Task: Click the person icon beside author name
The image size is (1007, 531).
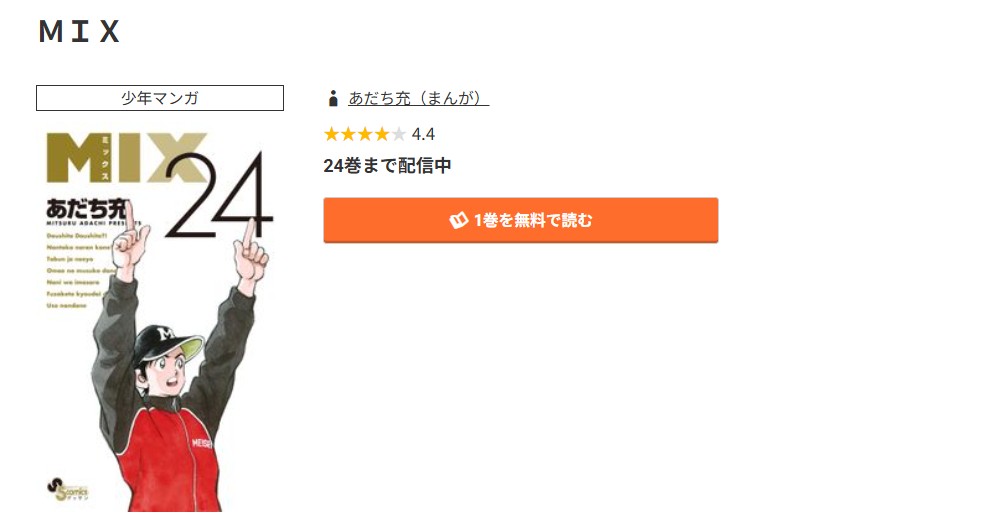Action: tap(333, 98)
